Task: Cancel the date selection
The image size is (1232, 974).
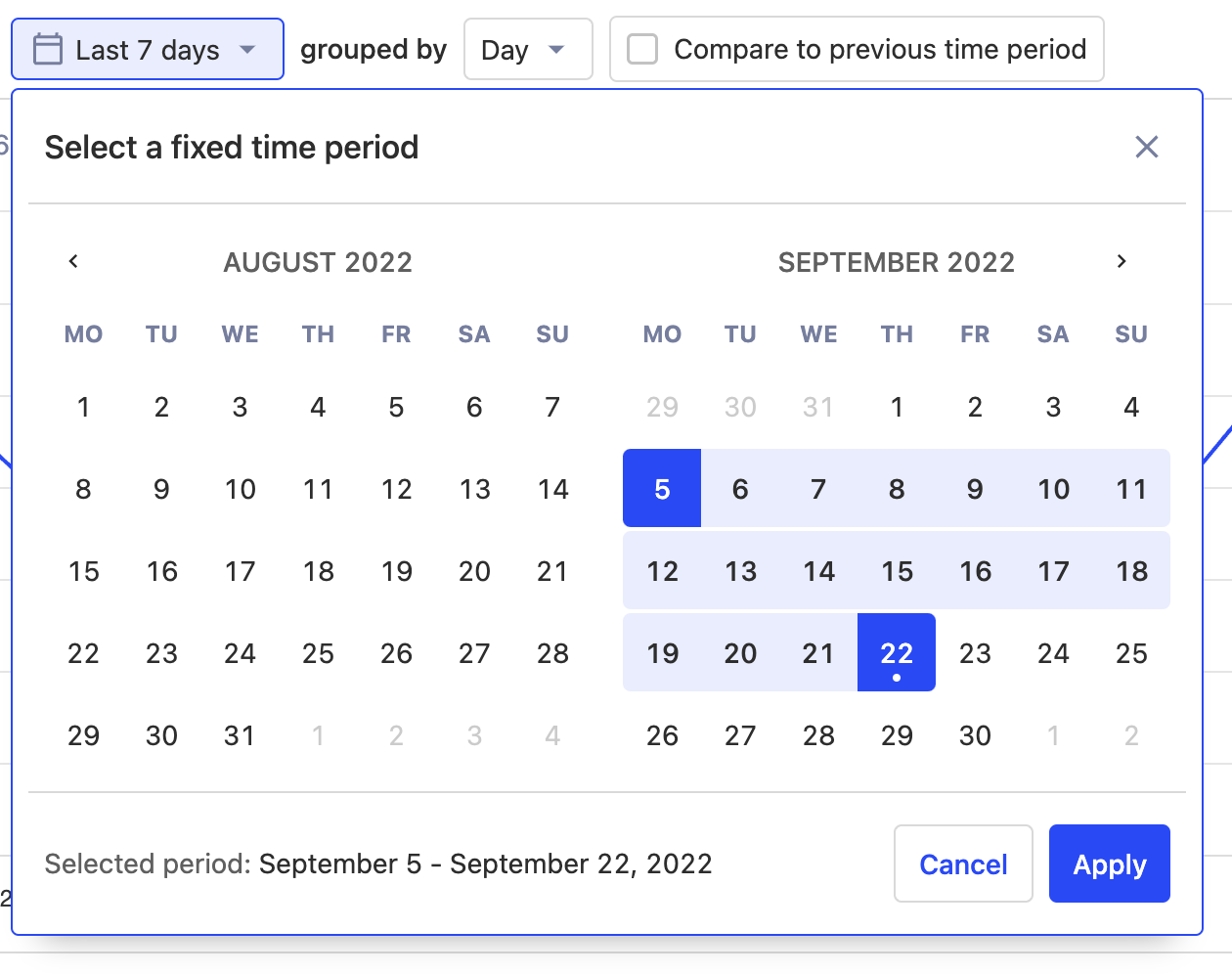Action: (x=963, y=863)
